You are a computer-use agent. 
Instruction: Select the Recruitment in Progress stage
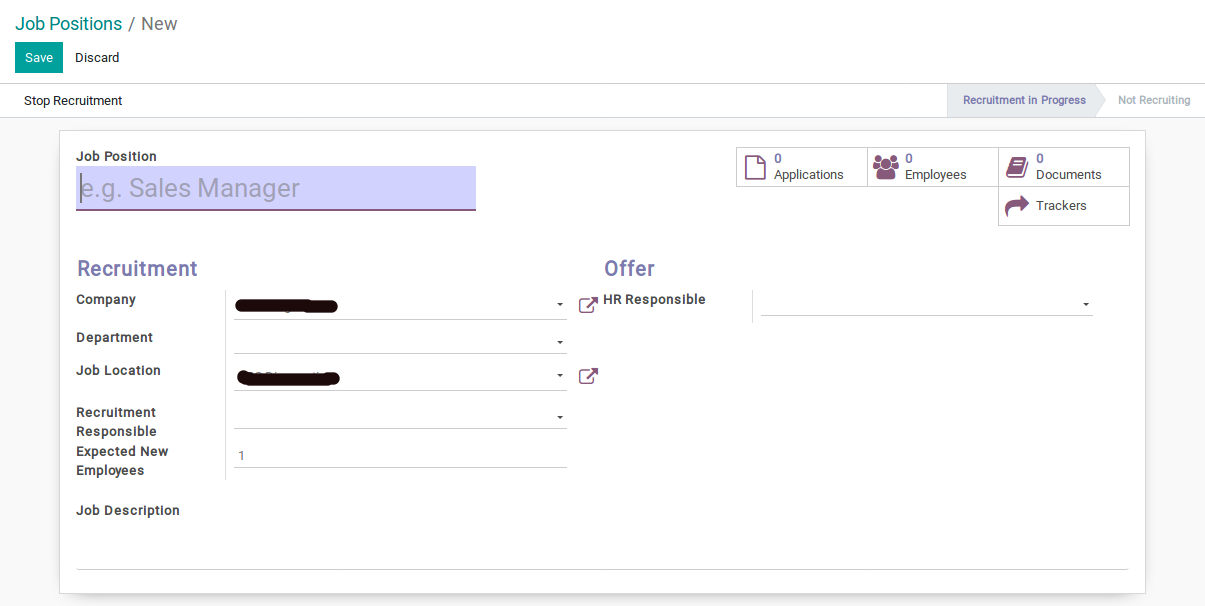[x=1023, y=100]
